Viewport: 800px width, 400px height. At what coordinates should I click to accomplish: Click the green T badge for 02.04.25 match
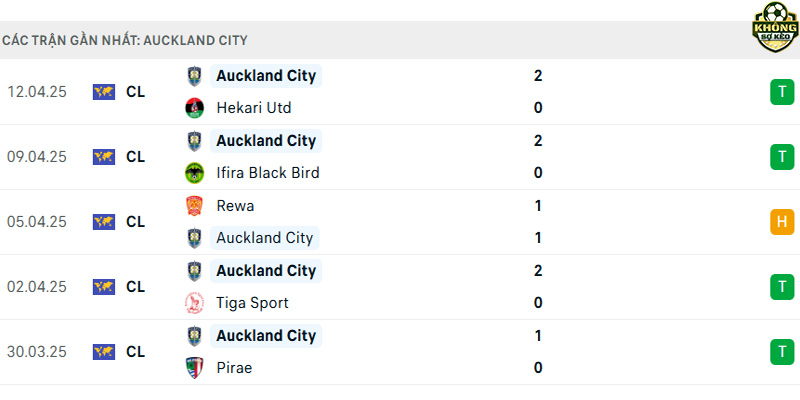pyautogui.click(x=782, y=287)
